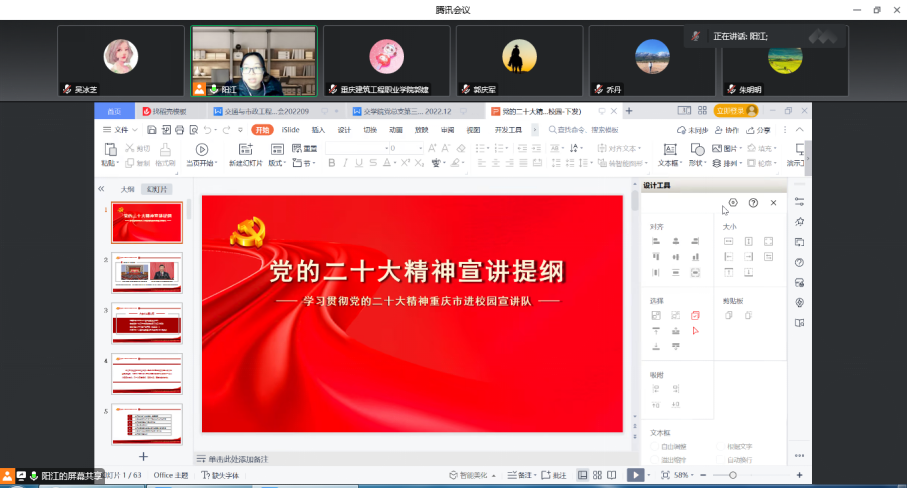Click the red select-by-type icon under 选择

tap(695, 316)
